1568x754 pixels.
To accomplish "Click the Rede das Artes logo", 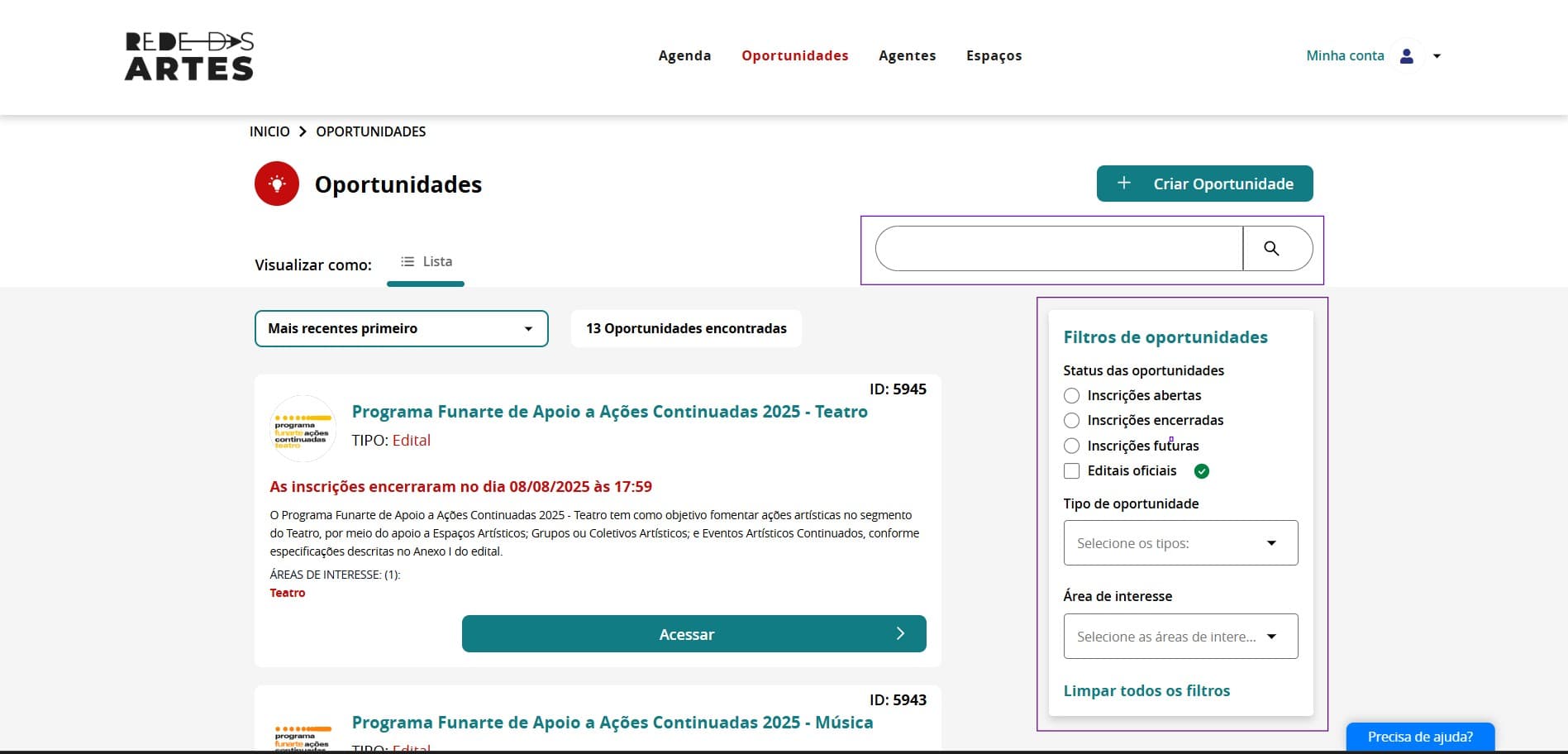I will [189, 56].
